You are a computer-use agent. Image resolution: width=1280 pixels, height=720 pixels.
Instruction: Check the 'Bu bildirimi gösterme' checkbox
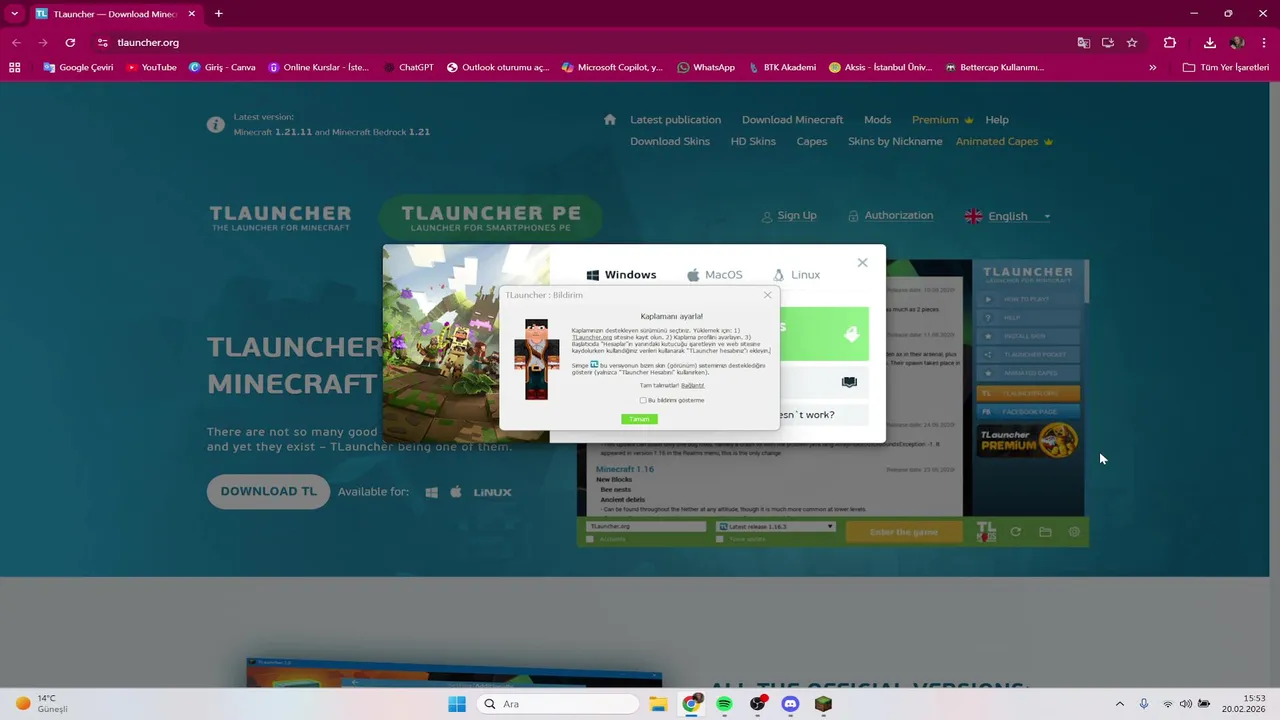(643, 400)
